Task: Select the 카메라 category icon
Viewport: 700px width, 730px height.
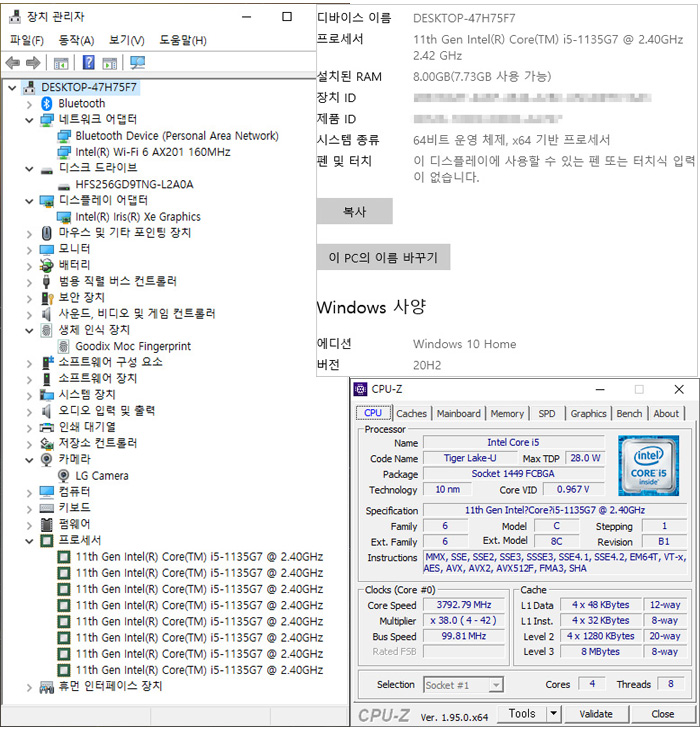Action: point(47,460)
